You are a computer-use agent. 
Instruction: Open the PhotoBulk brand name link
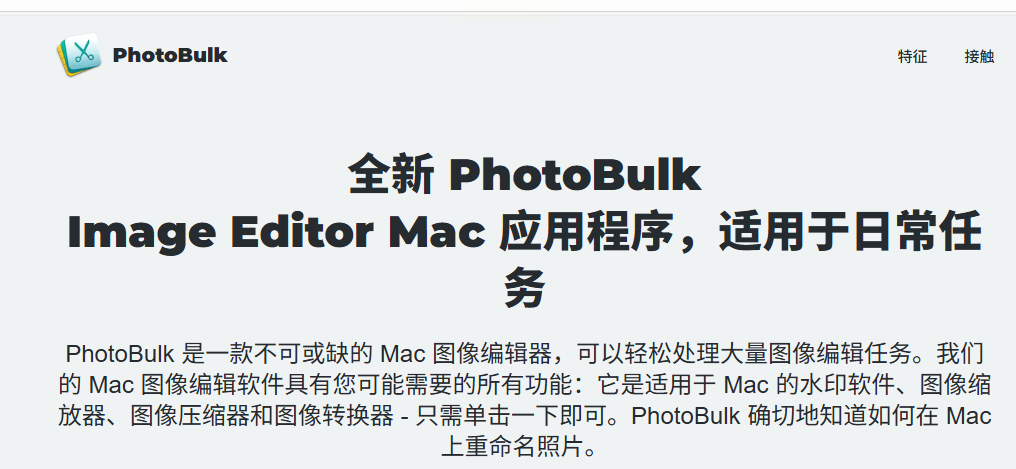pos(170,55)
